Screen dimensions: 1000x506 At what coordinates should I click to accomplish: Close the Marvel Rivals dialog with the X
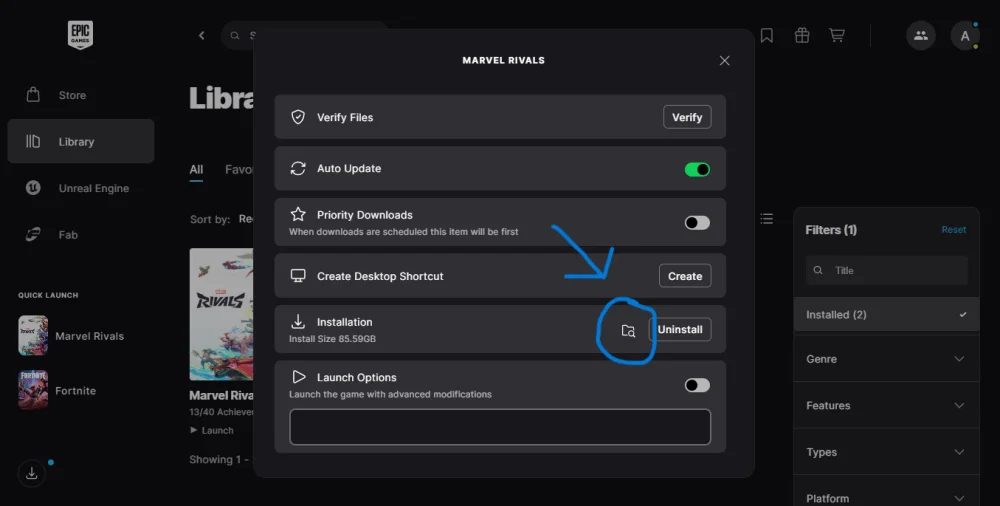pos(724,61)
